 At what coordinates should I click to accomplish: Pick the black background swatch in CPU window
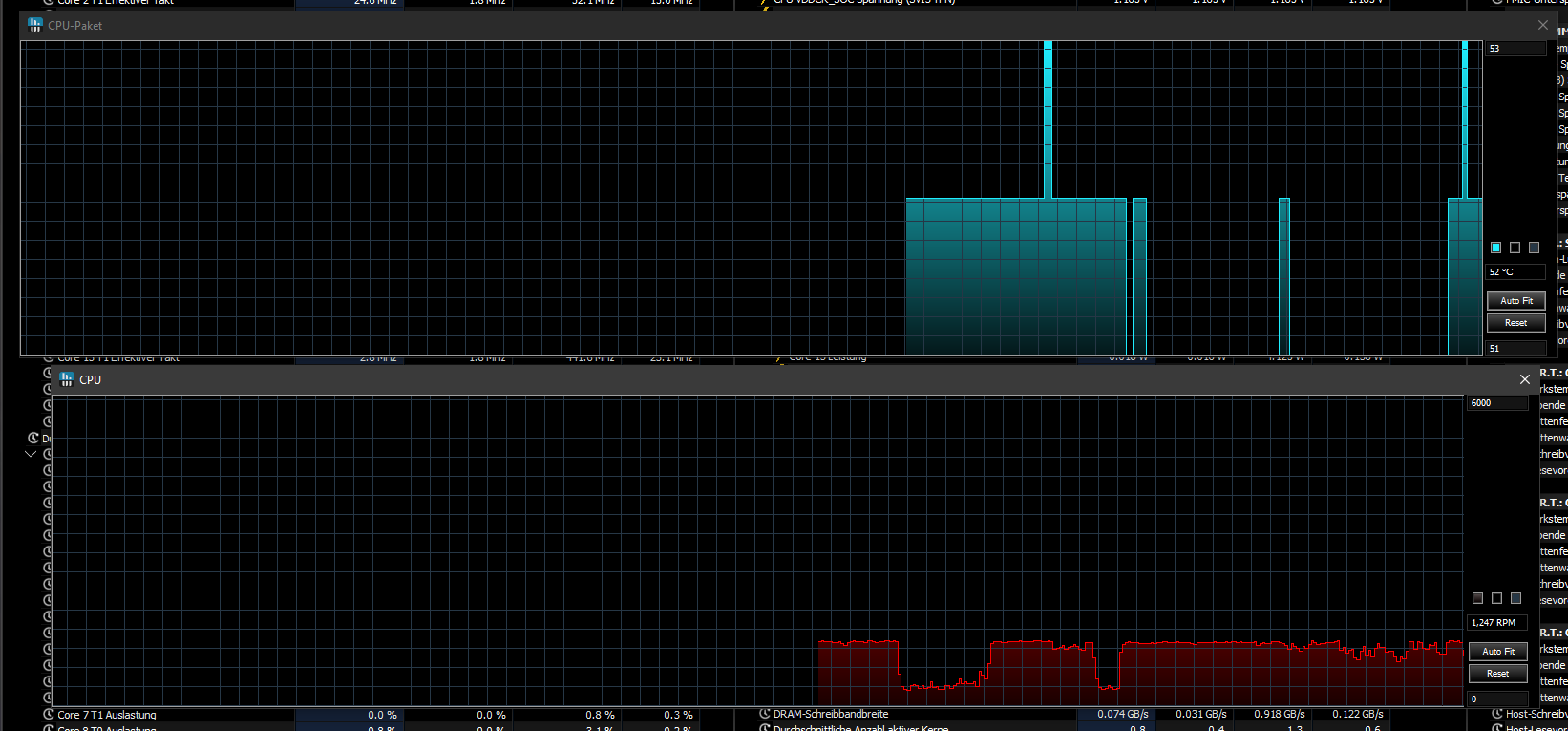point(1496,598)
